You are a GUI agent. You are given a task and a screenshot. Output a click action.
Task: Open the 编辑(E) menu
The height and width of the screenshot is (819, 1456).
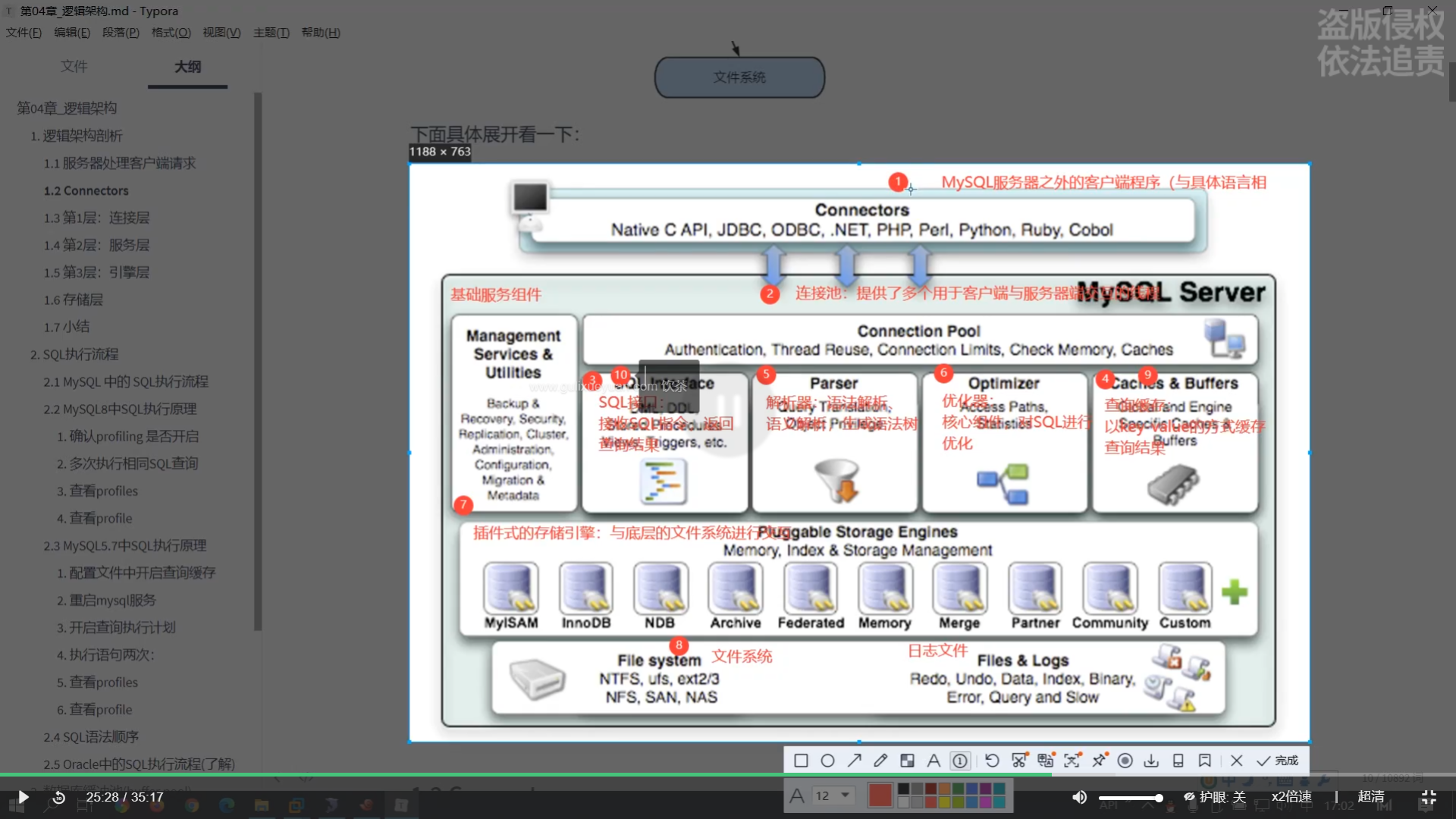tap(72, 33)
